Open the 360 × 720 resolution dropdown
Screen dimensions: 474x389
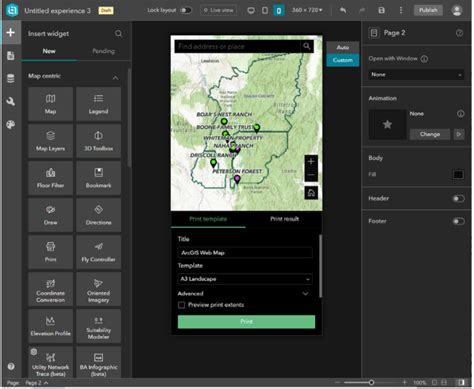pos(307,10)
